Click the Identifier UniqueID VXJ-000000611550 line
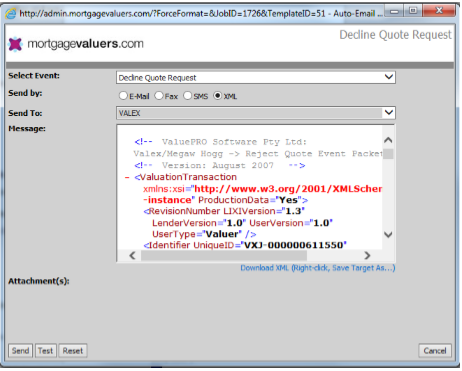 (245, 245)
